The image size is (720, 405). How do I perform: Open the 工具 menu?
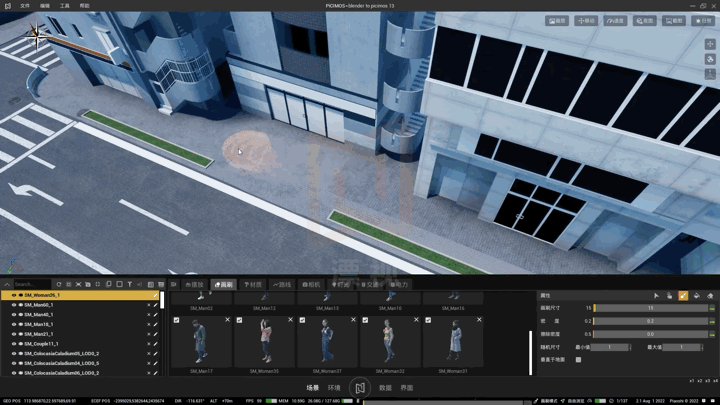tap(65, 6)
